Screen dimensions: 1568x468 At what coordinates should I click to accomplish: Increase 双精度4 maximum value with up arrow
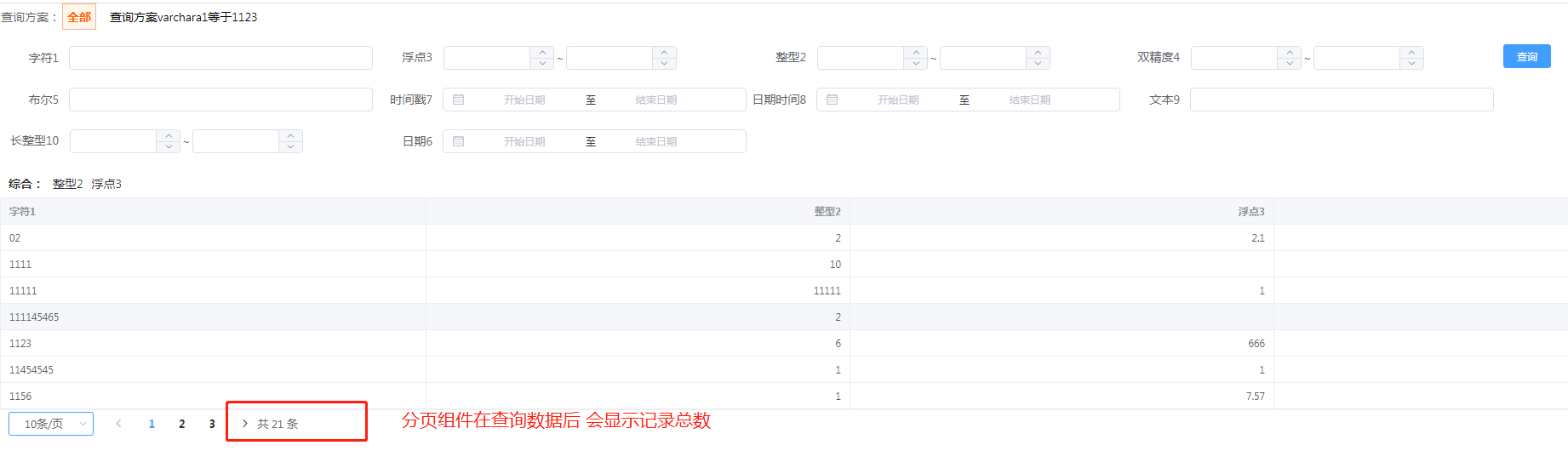point(1411,52)
